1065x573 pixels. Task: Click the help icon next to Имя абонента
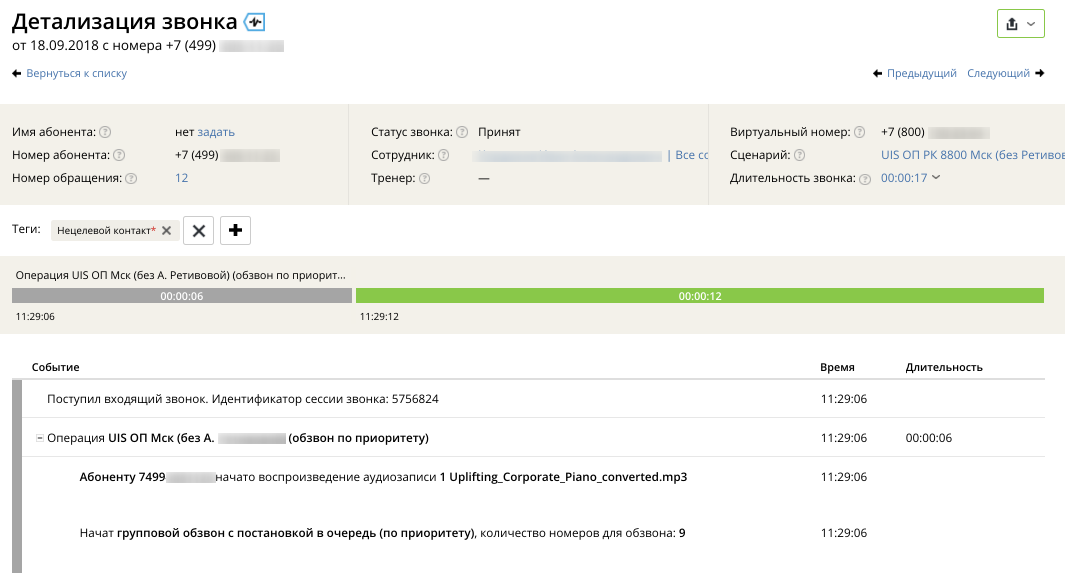(x=105, y=132)
